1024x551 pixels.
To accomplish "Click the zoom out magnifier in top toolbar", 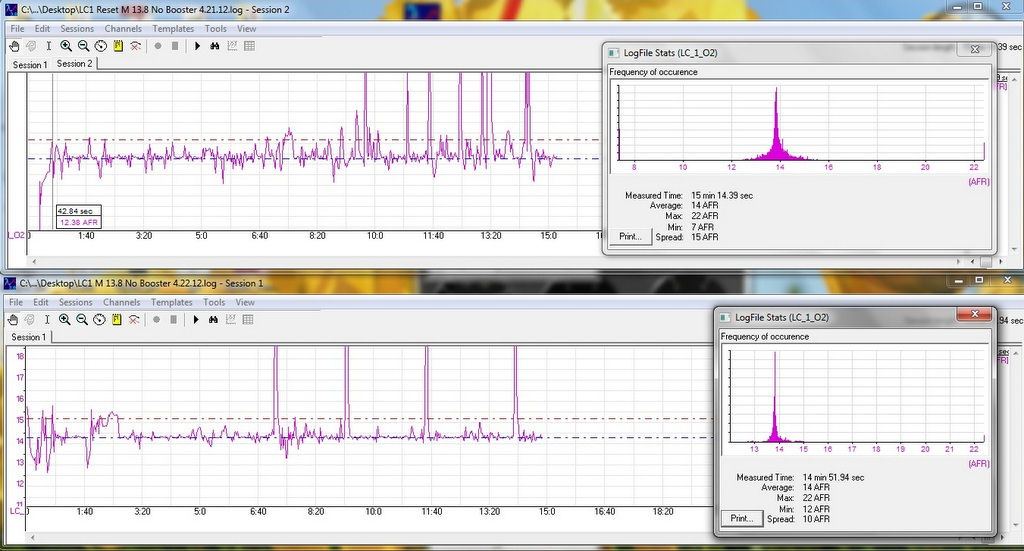I will 83,46.
